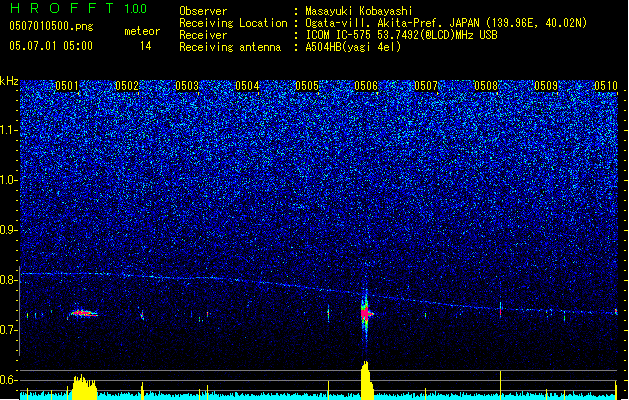Click the meteor count value 14
Viewport: 629px width, 400px height.
pyautogui.click(x=146, y=46)
